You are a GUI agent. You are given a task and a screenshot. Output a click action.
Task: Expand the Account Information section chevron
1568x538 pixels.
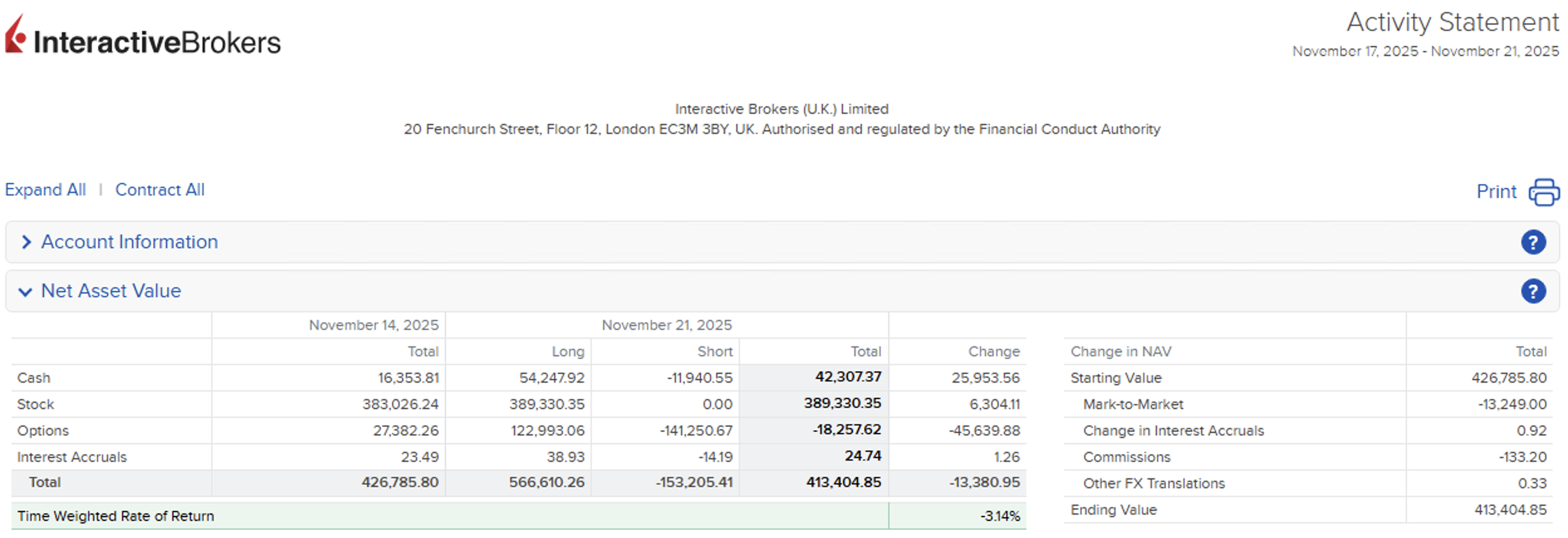(26, 242)
